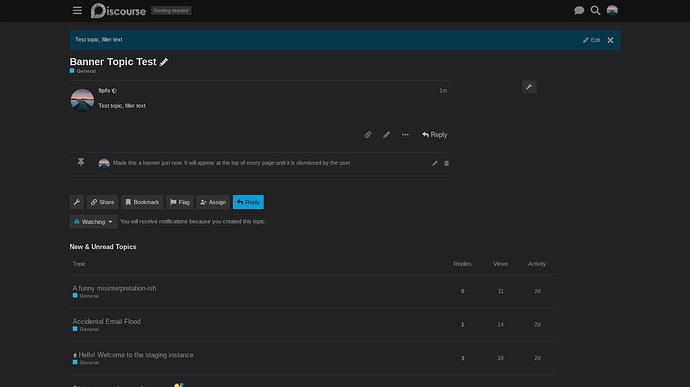This screenshot has height=387, width=690.
Task: Flag this topic
Action: (x=180, y=202)
